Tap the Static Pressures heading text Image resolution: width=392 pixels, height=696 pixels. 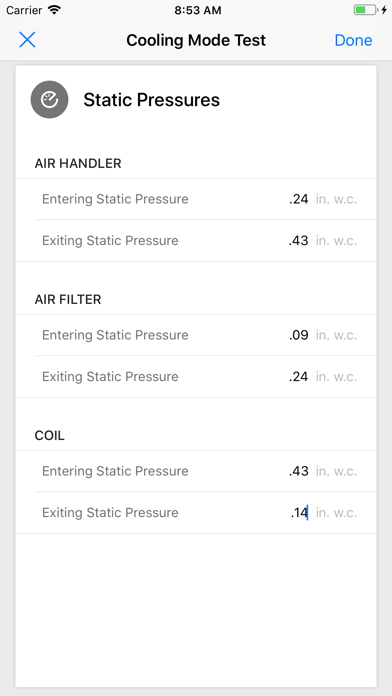[151, 100]
